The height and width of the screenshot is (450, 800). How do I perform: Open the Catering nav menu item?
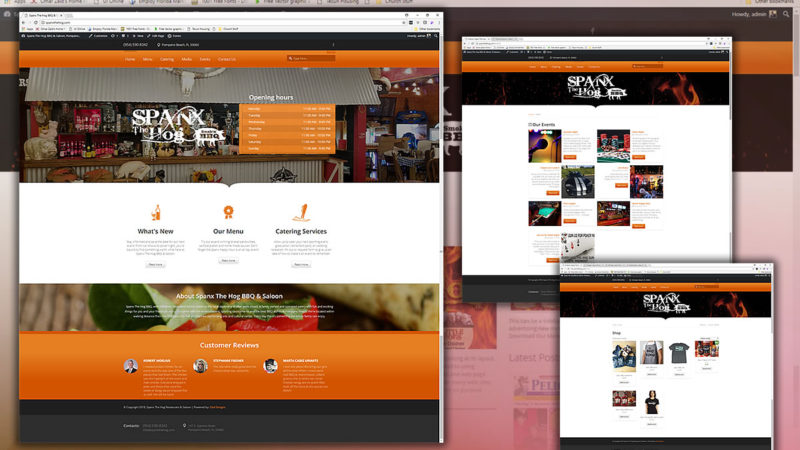coord(166,59)
